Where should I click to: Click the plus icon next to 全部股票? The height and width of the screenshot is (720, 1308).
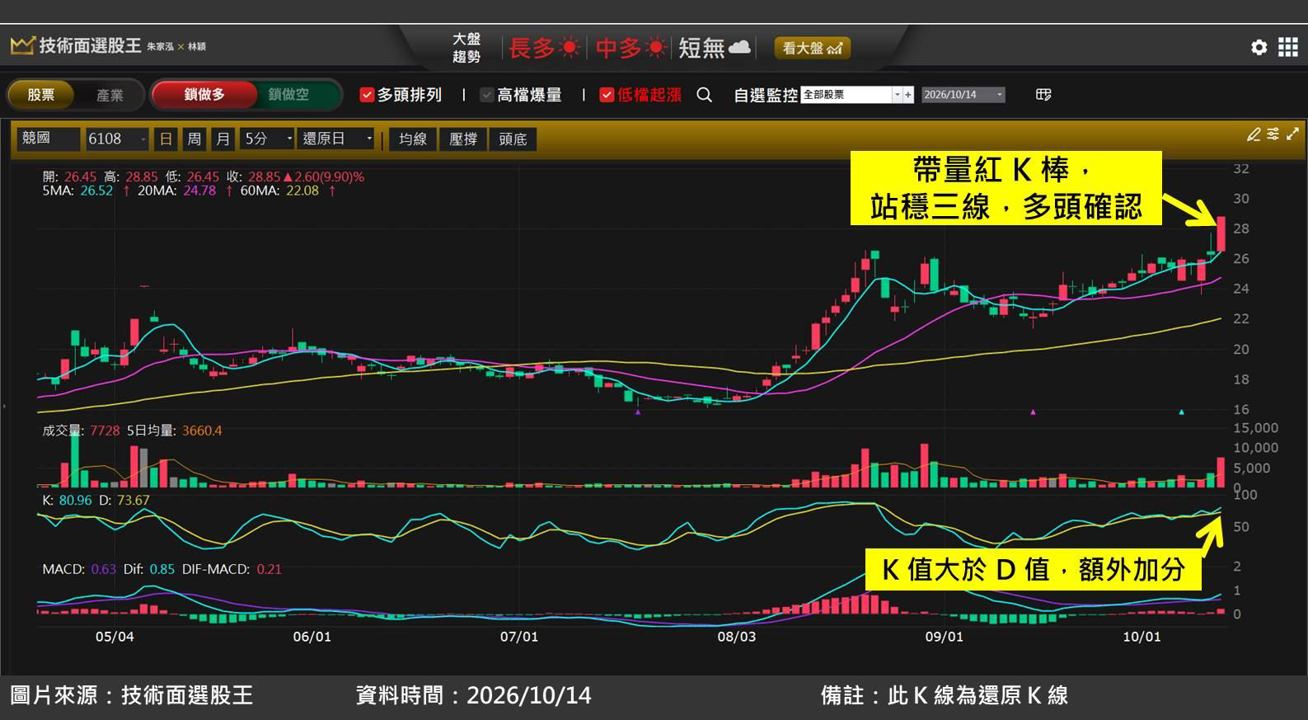tap(908, 95)
